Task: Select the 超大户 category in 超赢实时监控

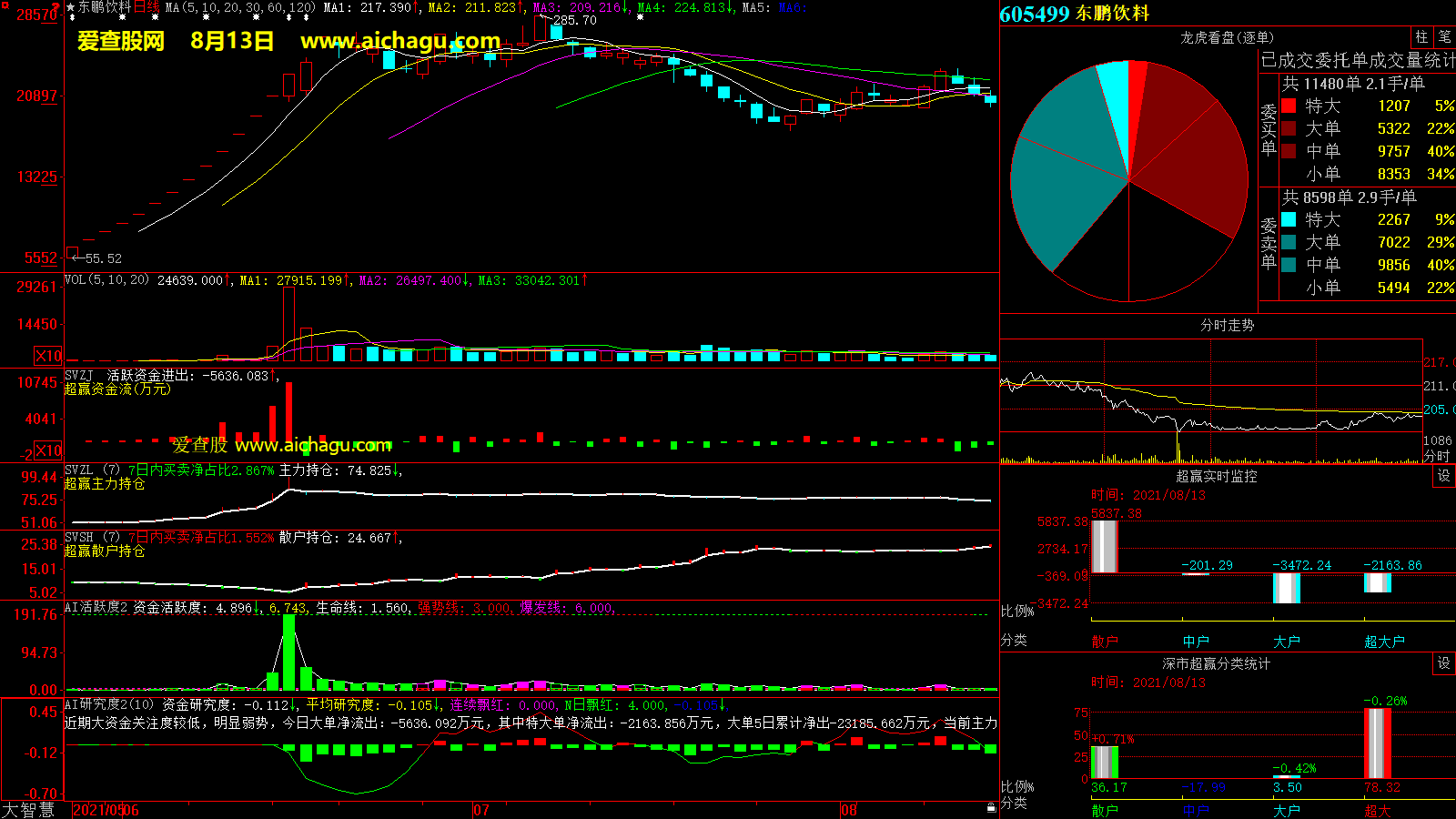Action: pos(1384,642)
